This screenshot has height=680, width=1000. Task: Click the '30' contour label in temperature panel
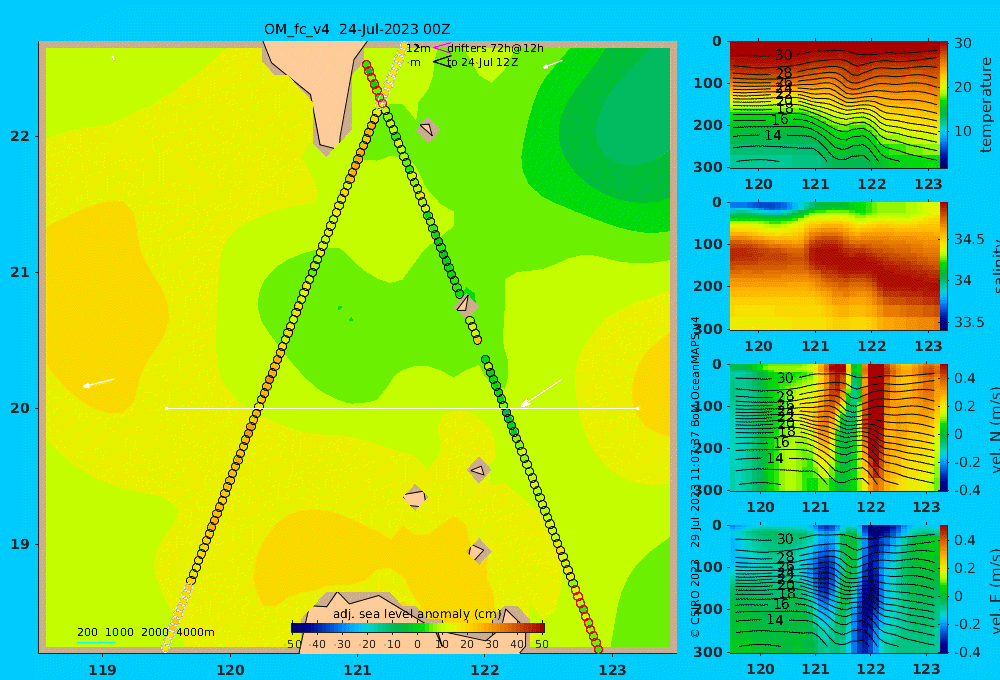click(x=783, y=55)
